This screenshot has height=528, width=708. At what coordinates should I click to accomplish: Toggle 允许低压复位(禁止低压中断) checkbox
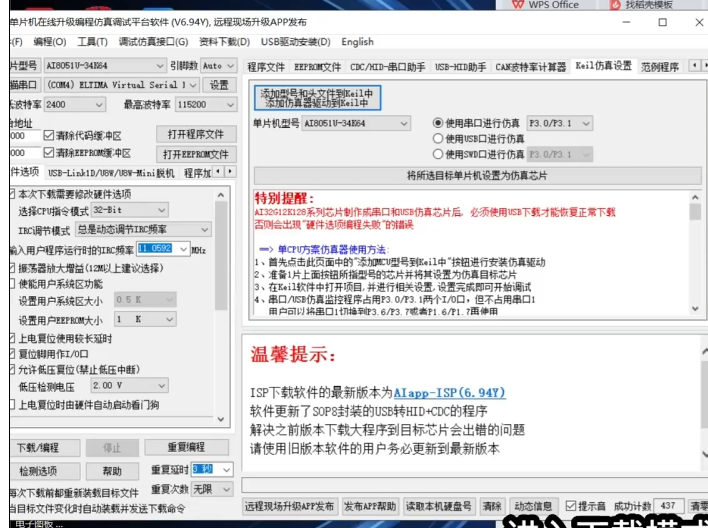12,369
